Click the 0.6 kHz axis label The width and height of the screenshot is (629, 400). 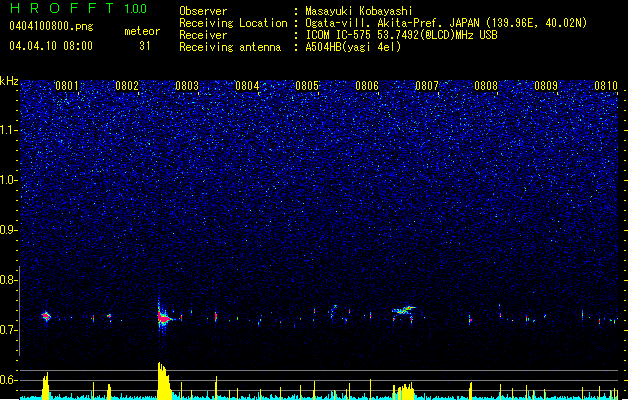[x=8, y=380]
